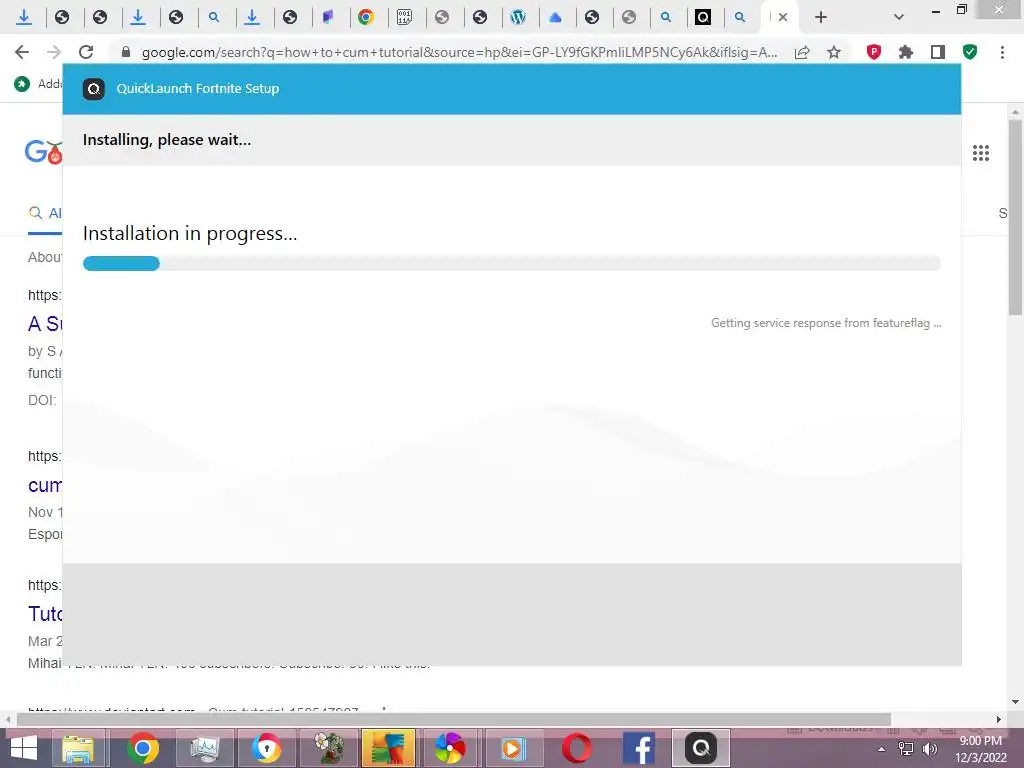Screen dimensions: 1024x768
Task: Open the flower icon taskbar app
Action: coord(328,748)
